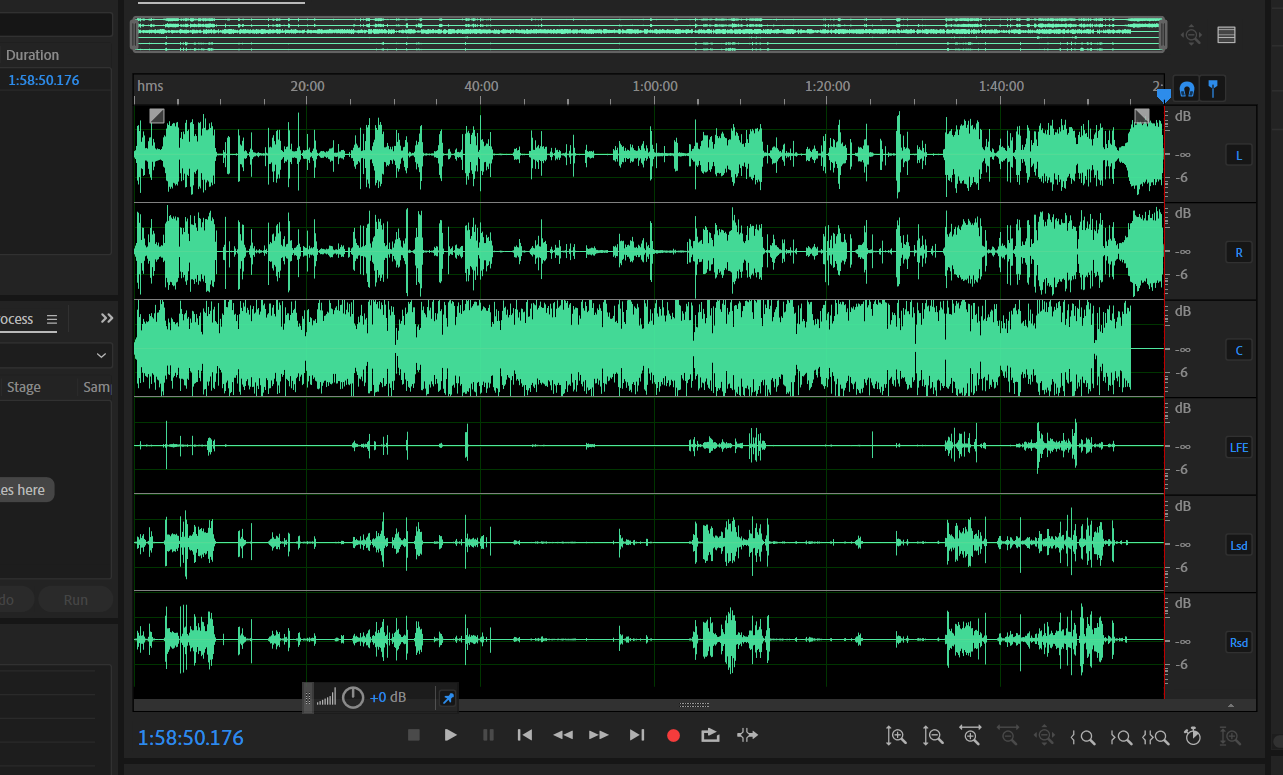Viewport: 1283px width, 775px height.
Task: Click the +0 dB gain value in the HUD
Action: [x=388, y=698]
